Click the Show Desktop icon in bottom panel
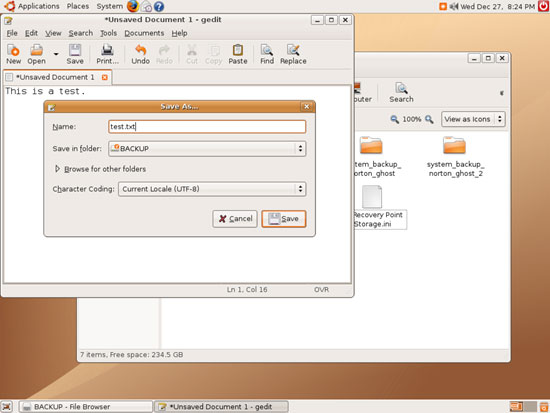Image resolution: width=550 pixels, height=413 pixels. tap(7, 407)
